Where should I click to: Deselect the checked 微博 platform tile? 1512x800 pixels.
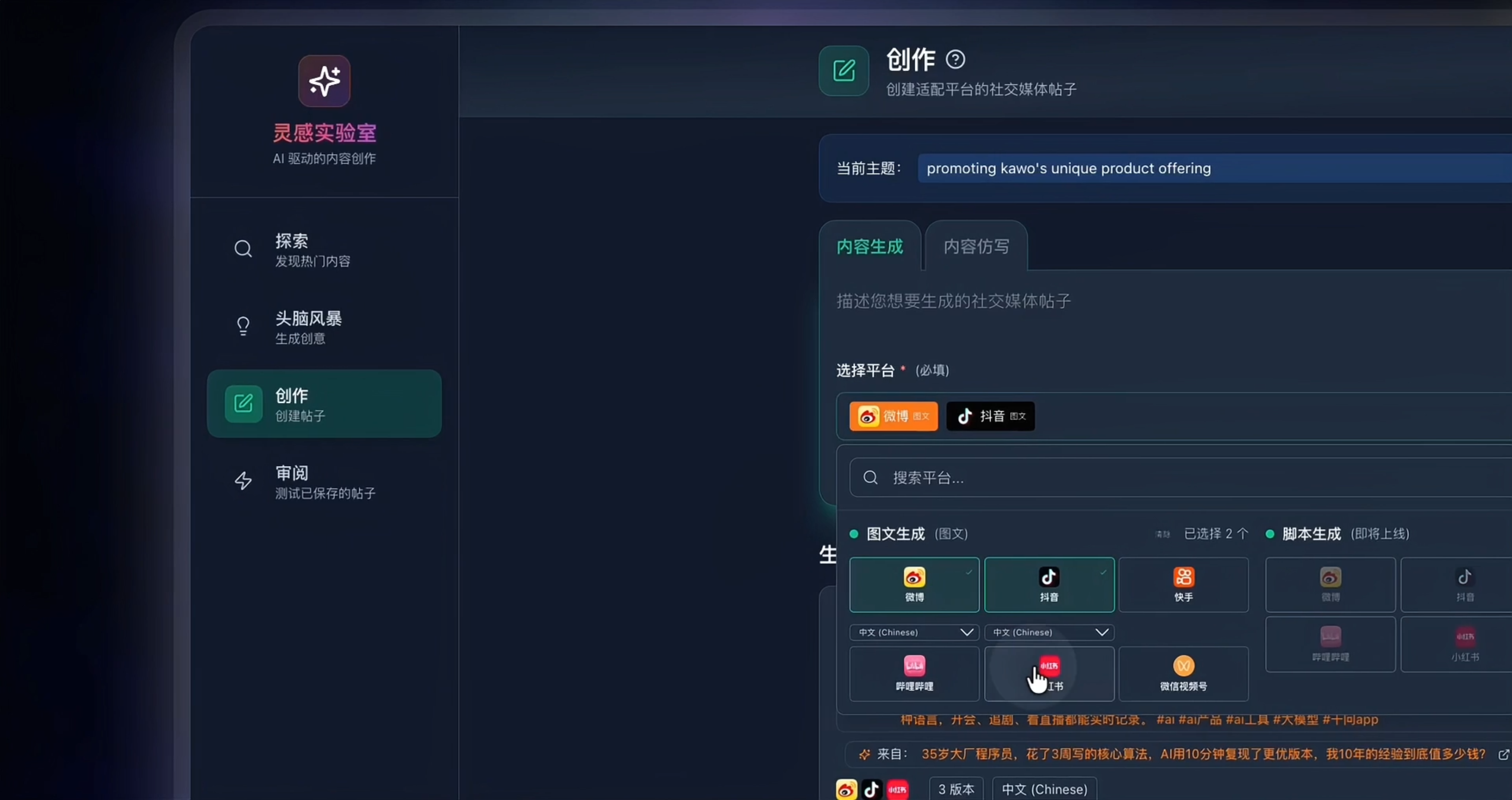914,584
